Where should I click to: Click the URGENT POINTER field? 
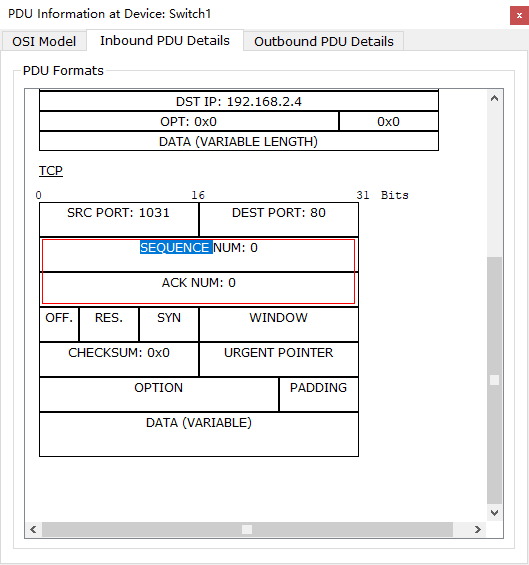click(279, 359)
